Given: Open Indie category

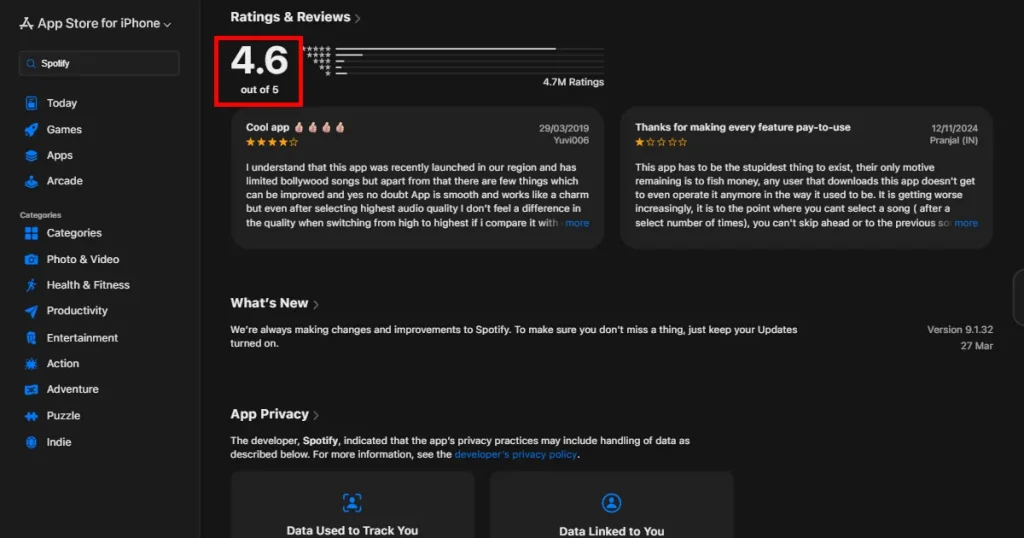Looking at the screenshot, I should click(59, 442).
